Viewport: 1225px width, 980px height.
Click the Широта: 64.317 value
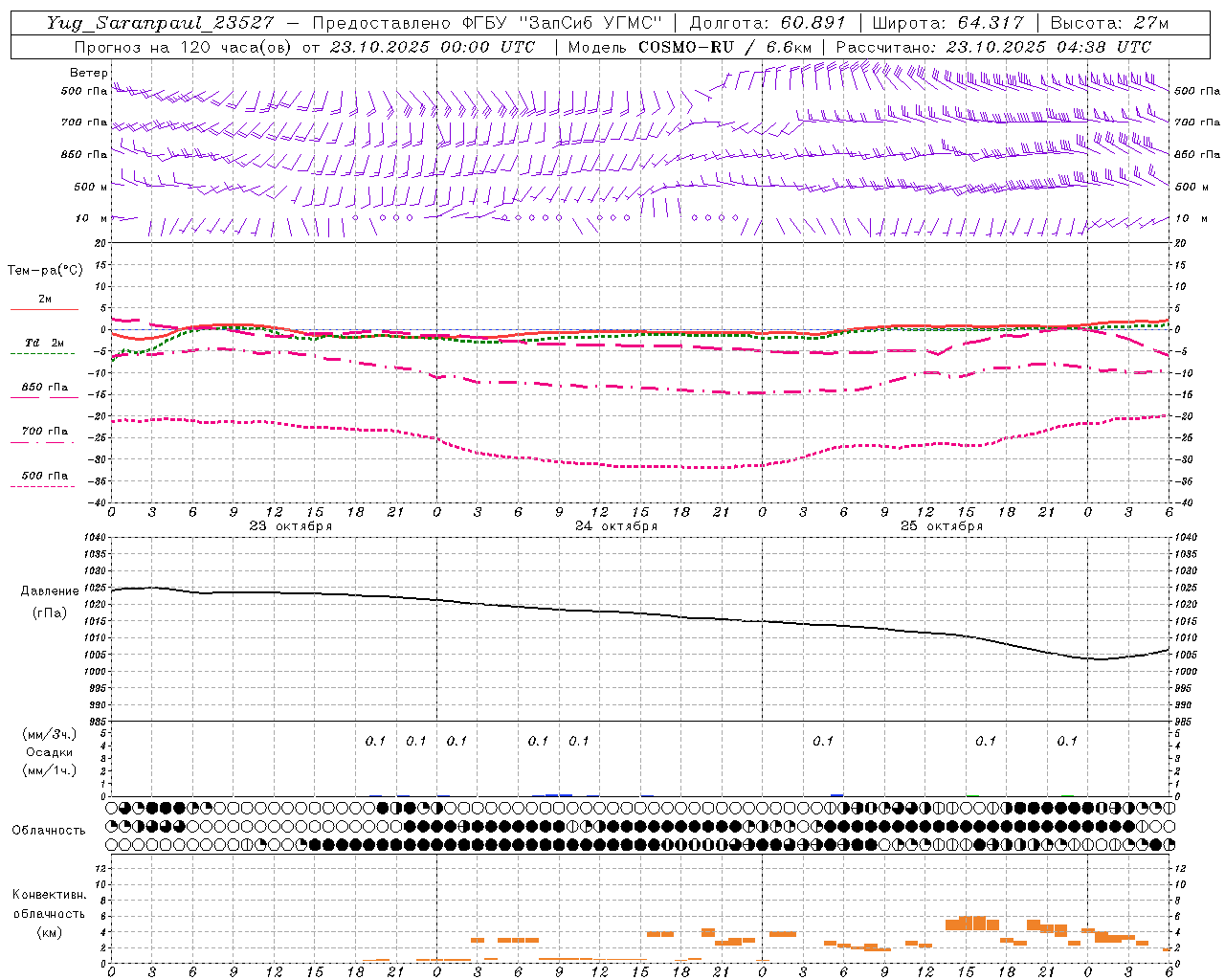click(x=947, y=23)
